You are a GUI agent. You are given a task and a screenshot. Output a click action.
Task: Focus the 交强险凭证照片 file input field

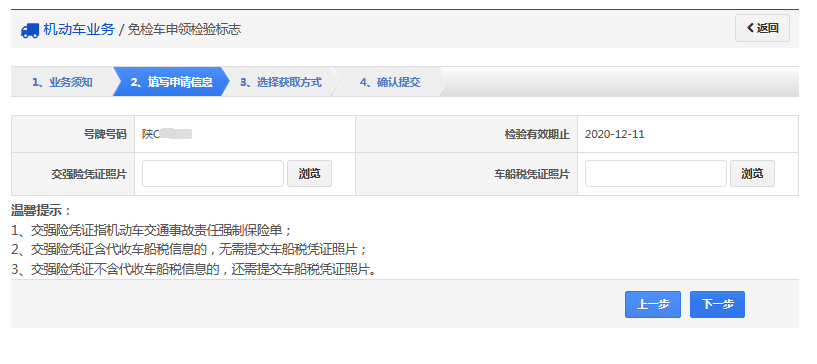click(x=213, y=174)
